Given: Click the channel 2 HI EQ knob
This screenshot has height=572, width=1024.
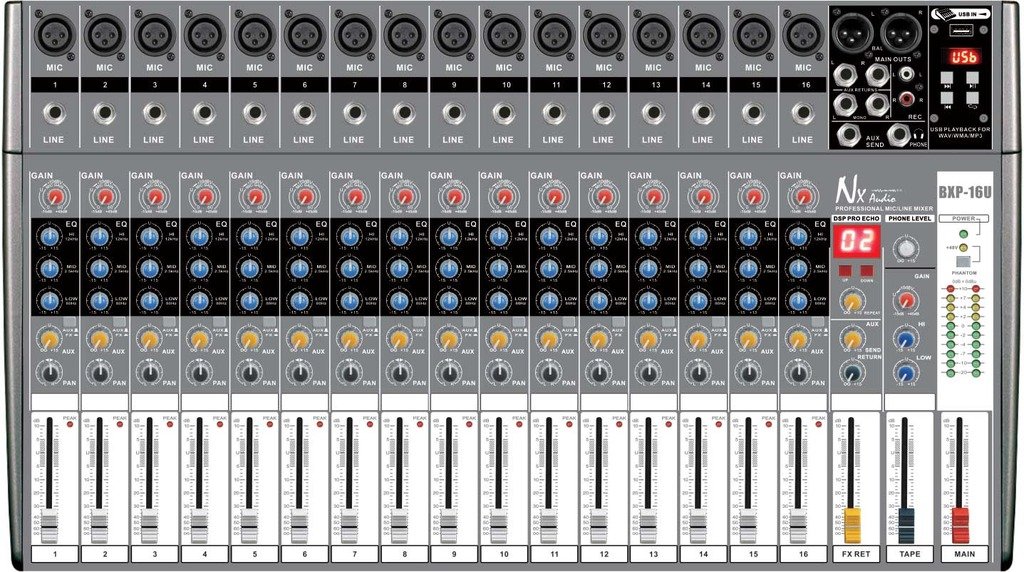Looking at the screenshot, I should click(x=99, y=237).
